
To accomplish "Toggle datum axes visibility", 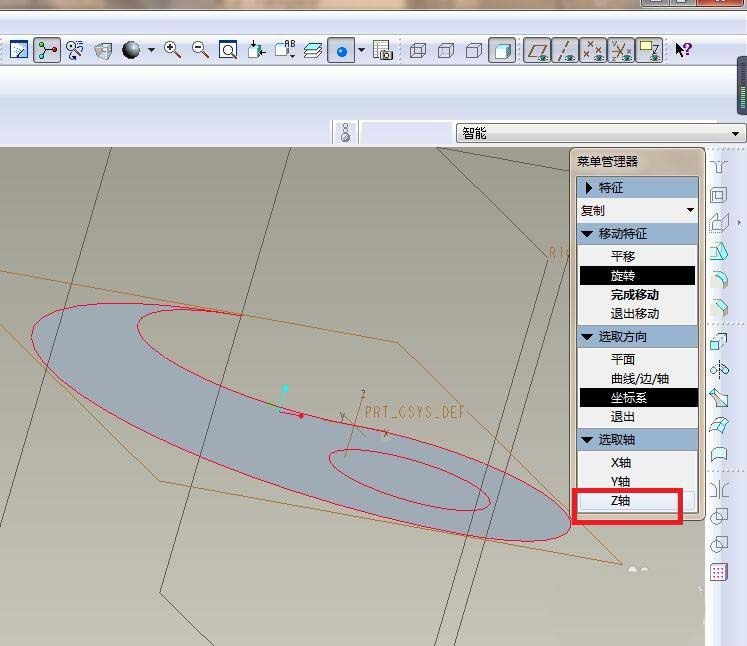I will tap(565, 50).
